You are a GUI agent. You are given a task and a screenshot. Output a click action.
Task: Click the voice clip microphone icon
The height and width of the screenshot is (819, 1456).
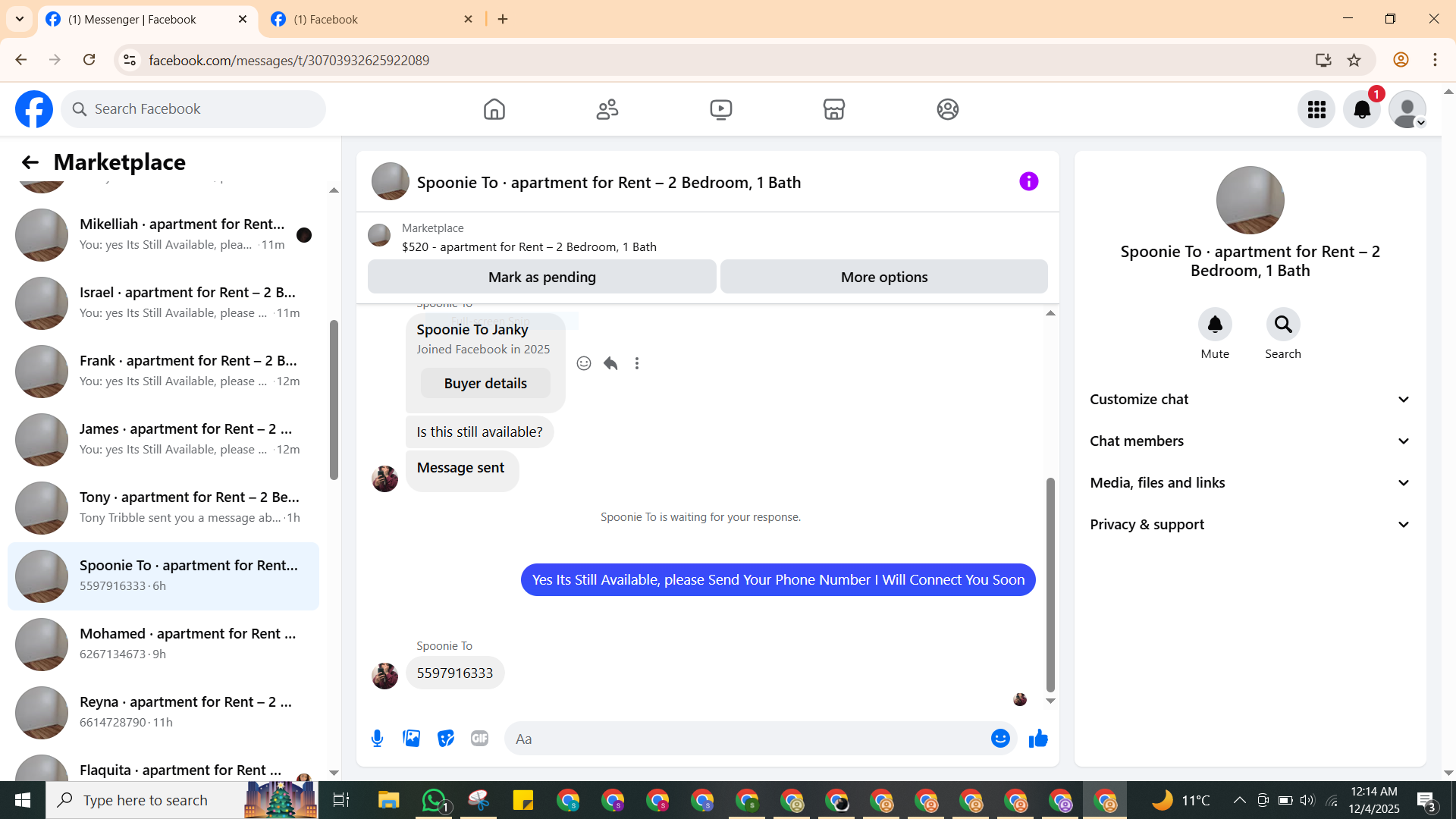[377, 739]
